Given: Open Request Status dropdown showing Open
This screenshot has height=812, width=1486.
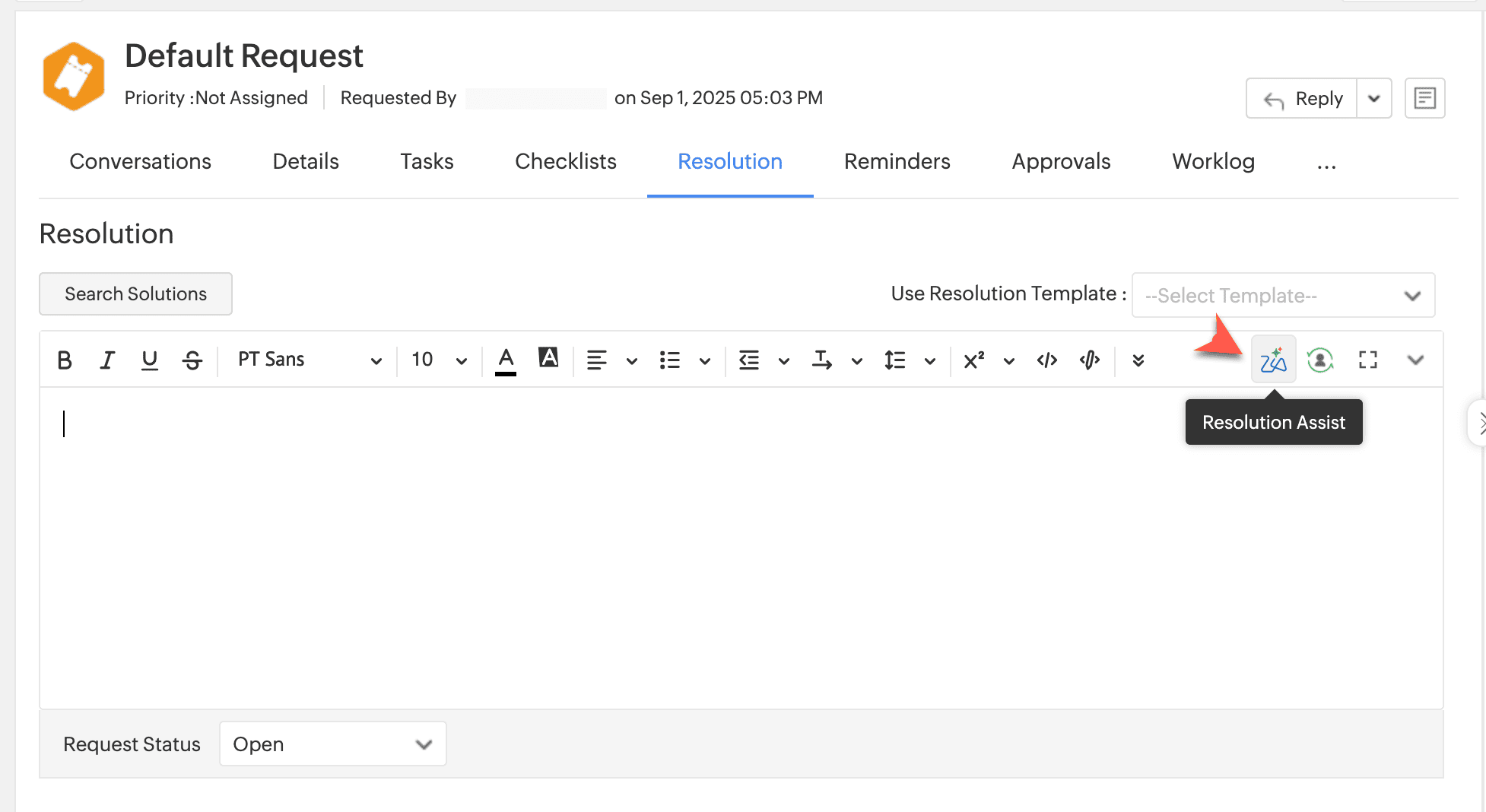Looking at the screenshot, I should (333, 744).
